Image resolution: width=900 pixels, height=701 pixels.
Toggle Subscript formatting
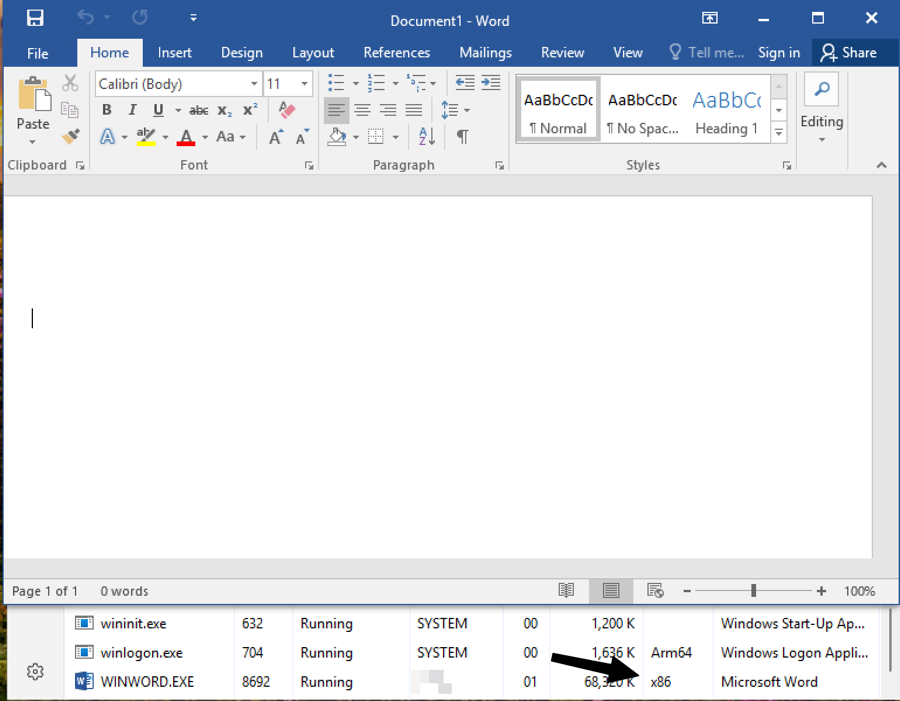click(x=225, y=110)
